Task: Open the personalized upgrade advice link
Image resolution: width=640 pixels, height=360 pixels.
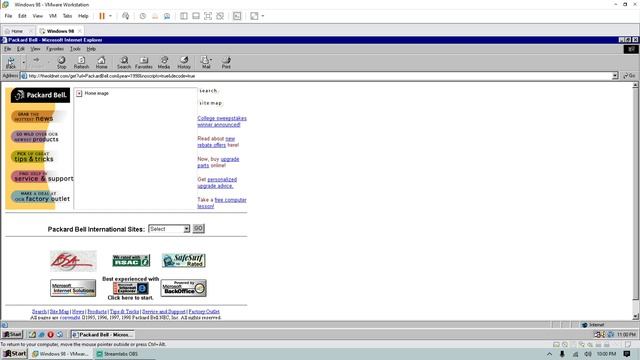Action: click(x=217, y=182)
